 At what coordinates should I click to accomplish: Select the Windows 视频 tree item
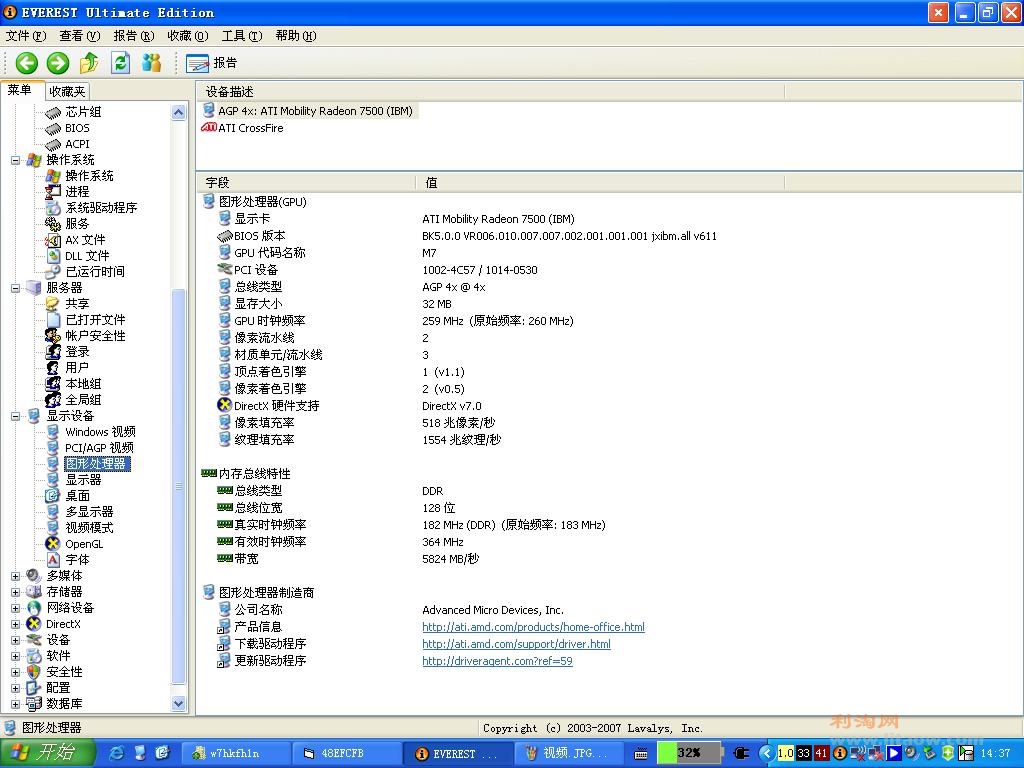coord(100,432)
